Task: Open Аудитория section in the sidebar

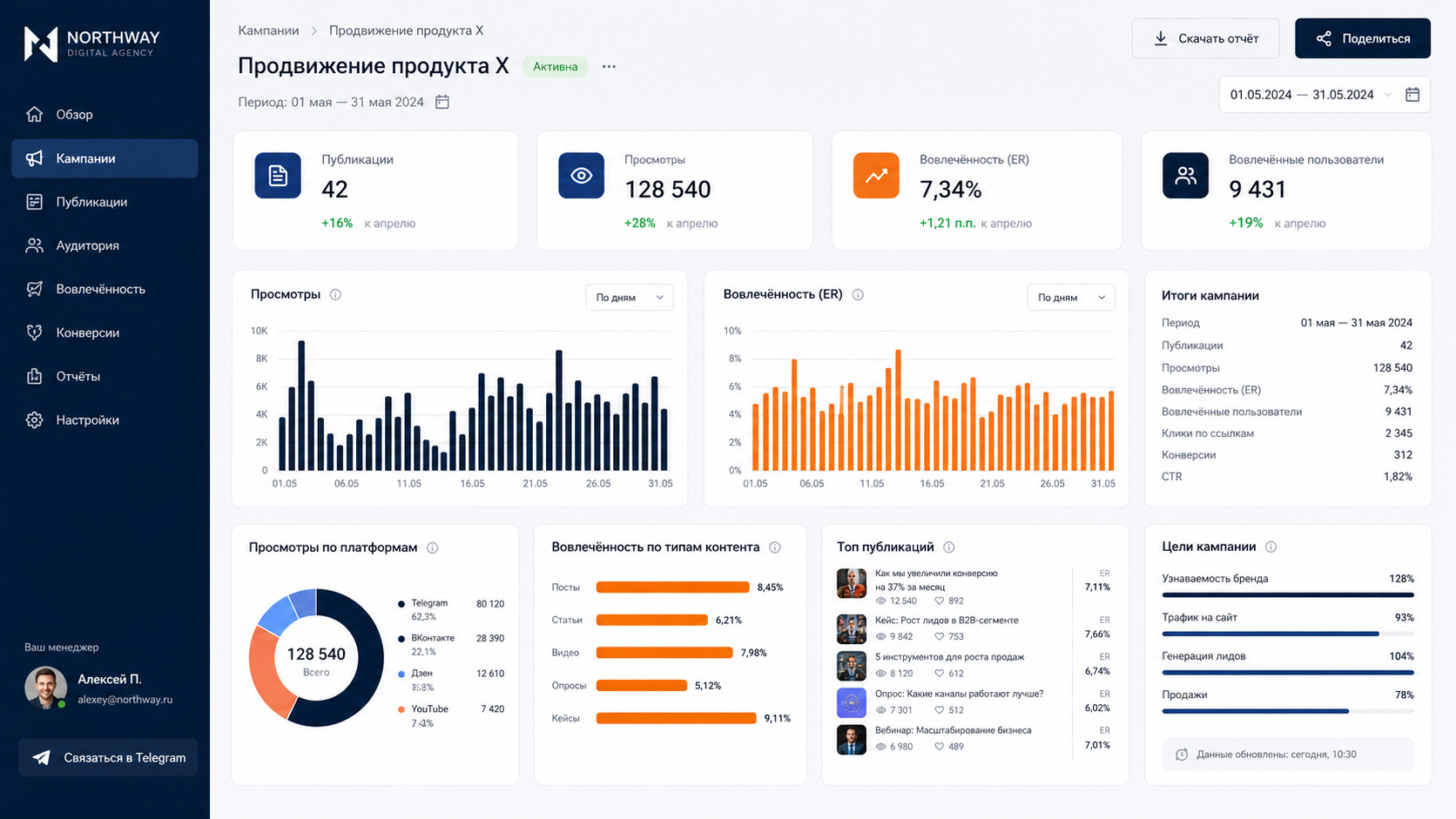Action: point(104,245)
